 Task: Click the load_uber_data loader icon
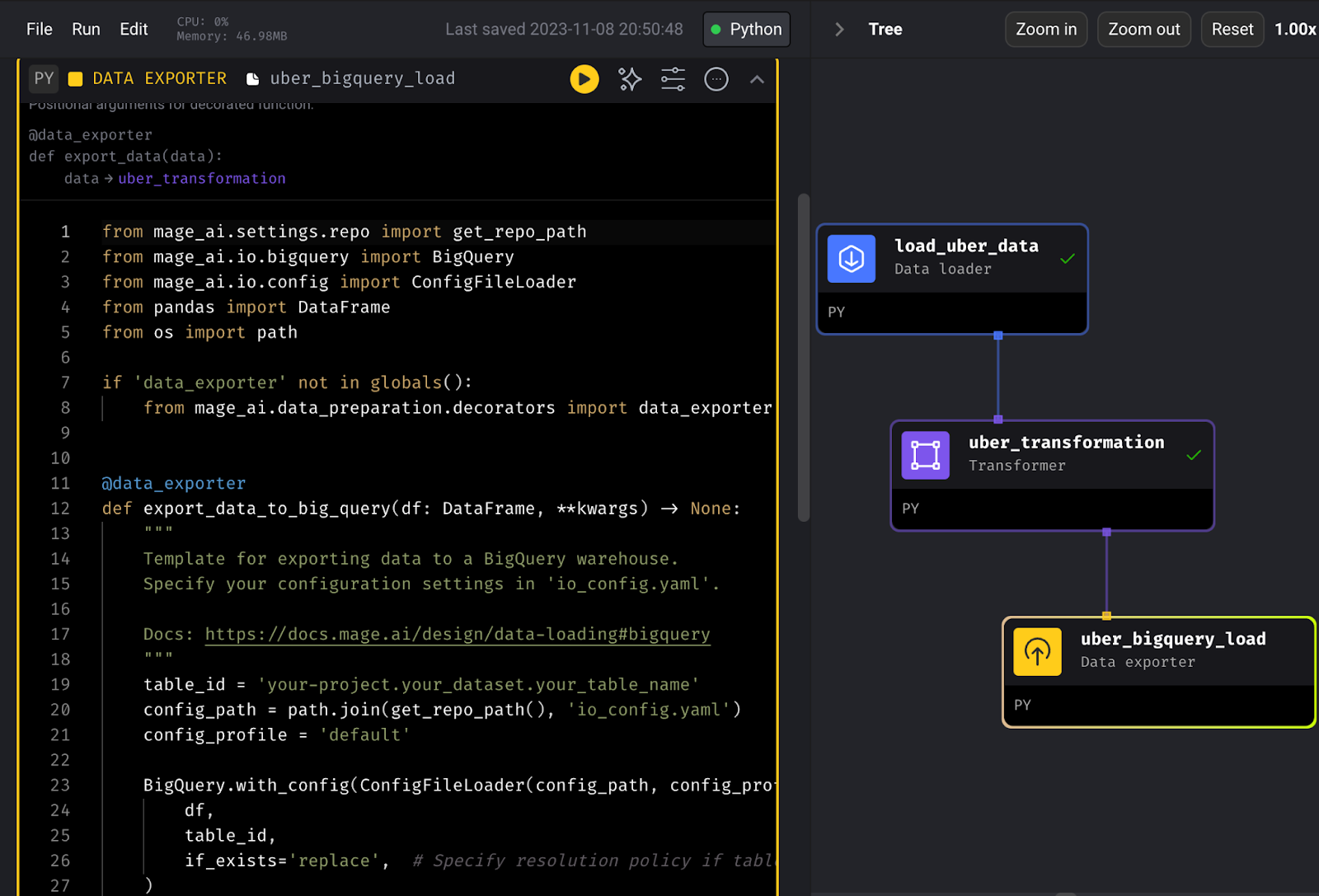tap(851, 259)
